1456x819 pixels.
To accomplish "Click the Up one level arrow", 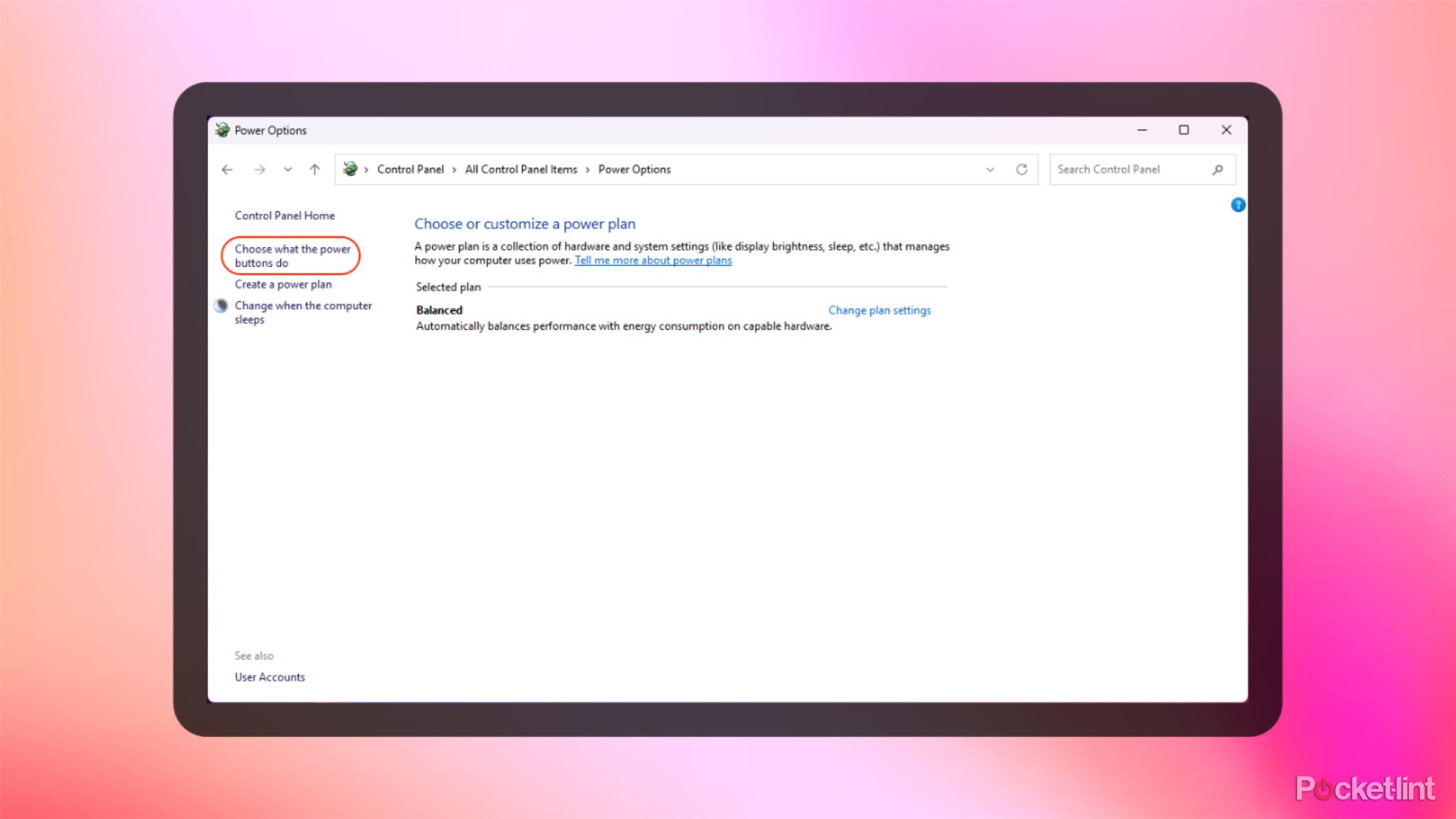I will (x=315, y=169).
